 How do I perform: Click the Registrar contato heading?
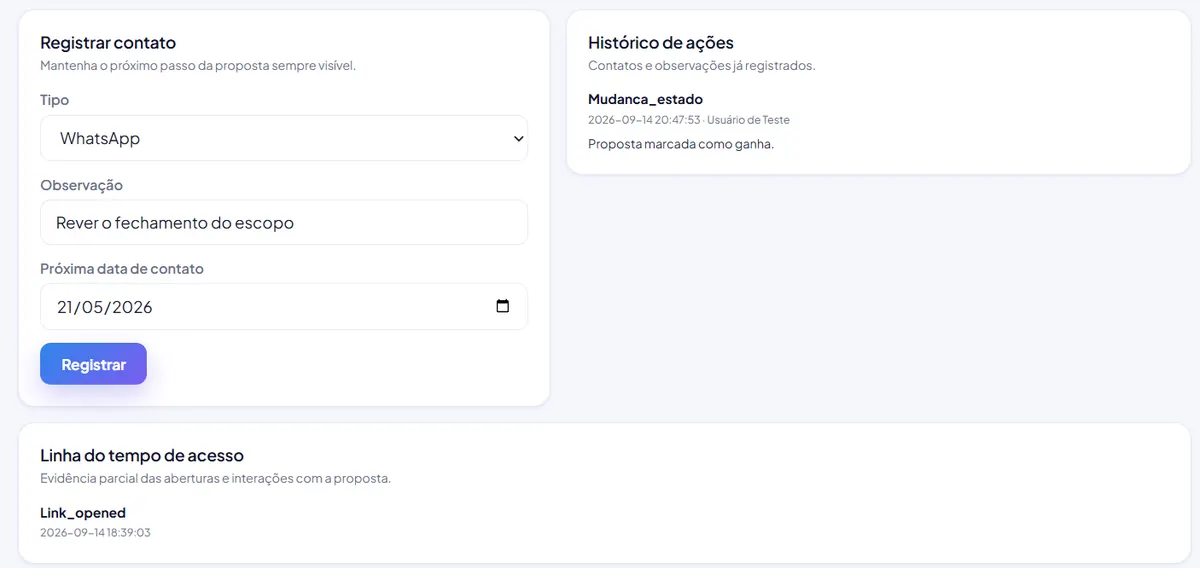pyautogui.click(x=108, y=43)
